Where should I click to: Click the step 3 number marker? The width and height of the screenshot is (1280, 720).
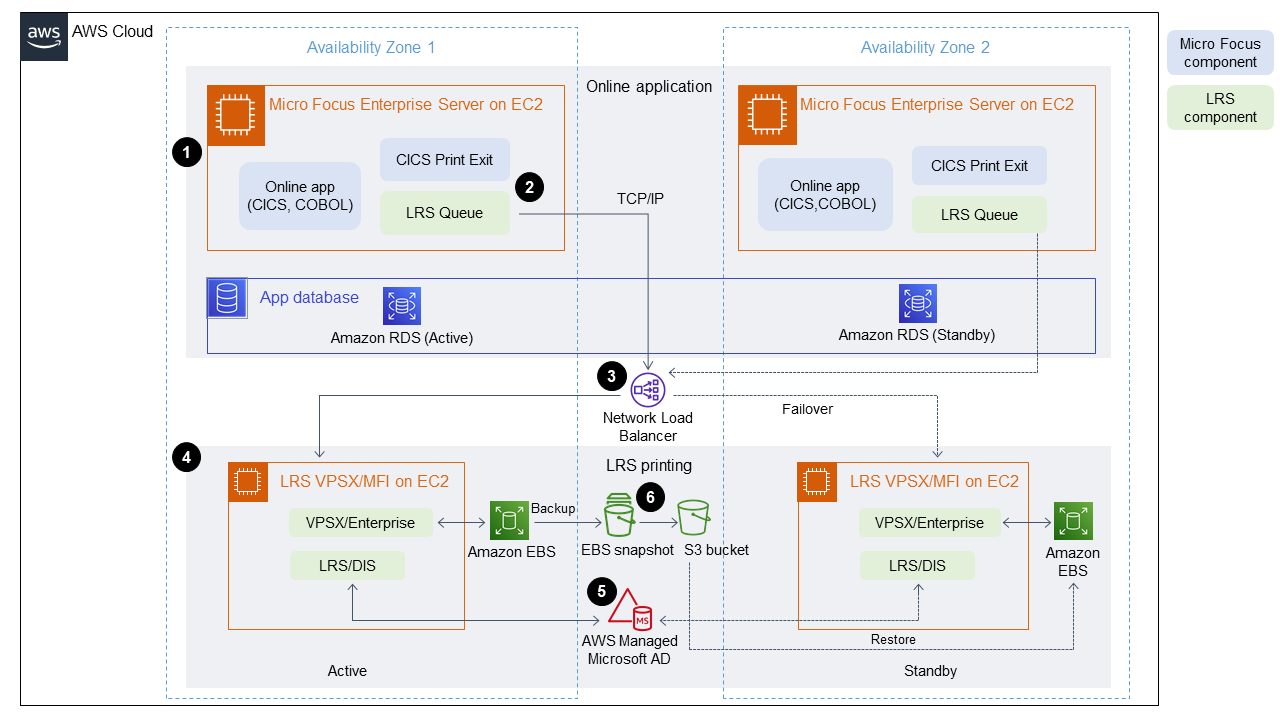610,377
